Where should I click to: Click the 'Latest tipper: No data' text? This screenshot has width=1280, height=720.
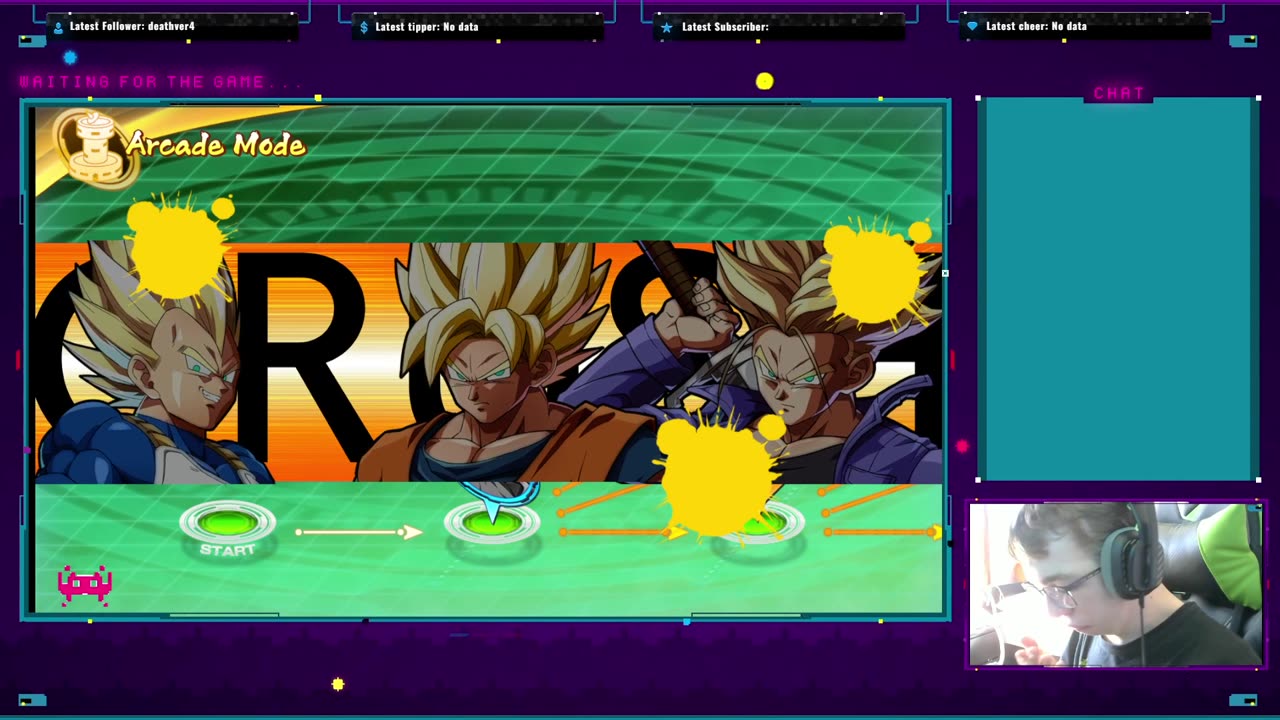coord(427,27)
